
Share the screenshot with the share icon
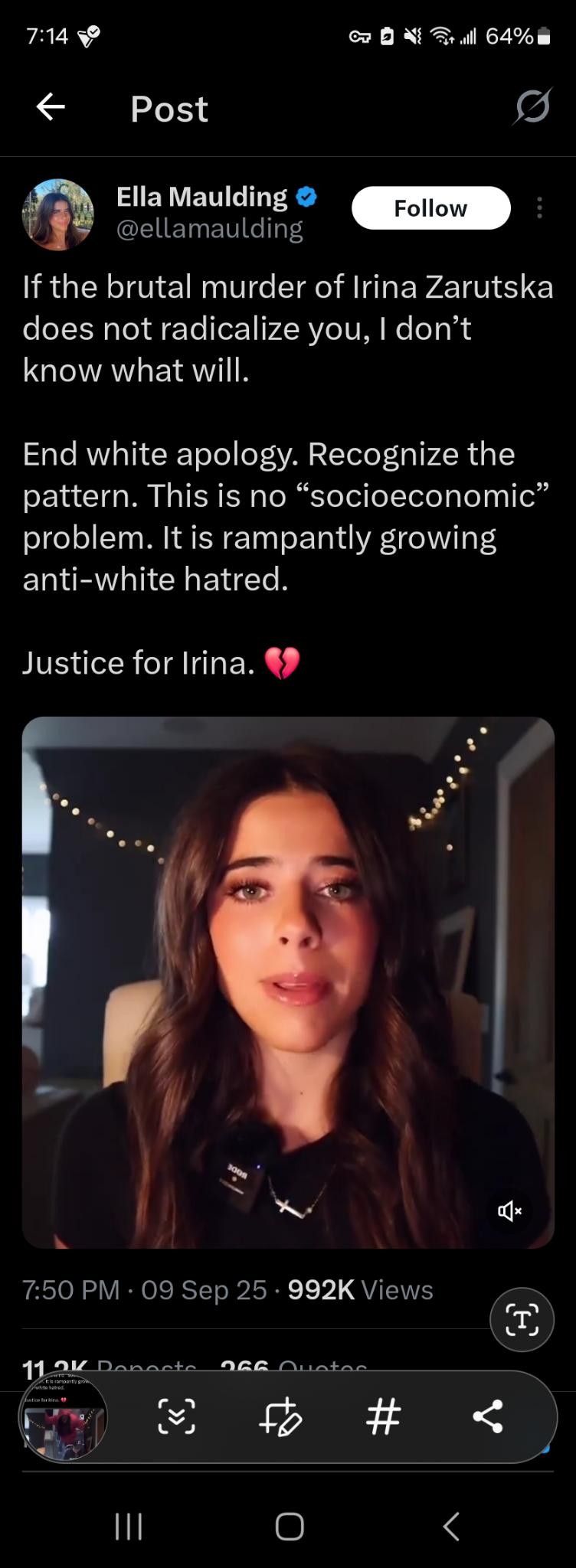(x=488, y=1416)
